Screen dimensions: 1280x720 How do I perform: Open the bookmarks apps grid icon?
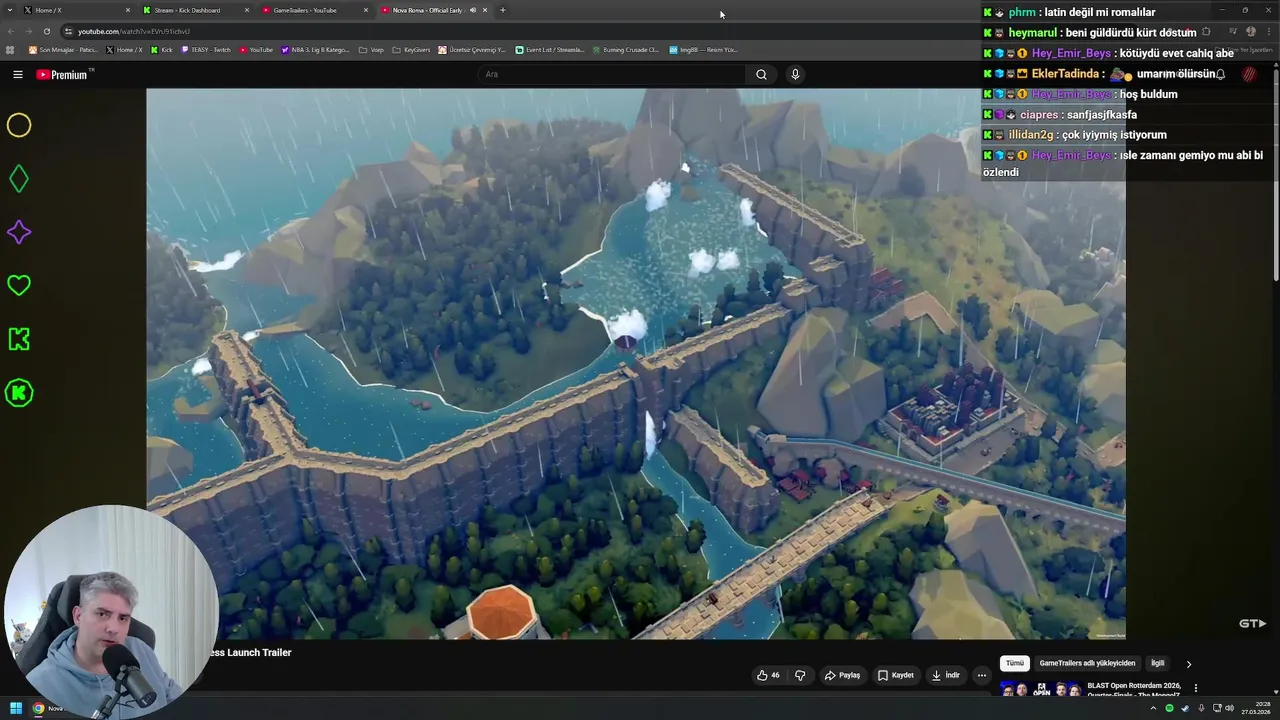pyautogui.click(x=10, y=50)
